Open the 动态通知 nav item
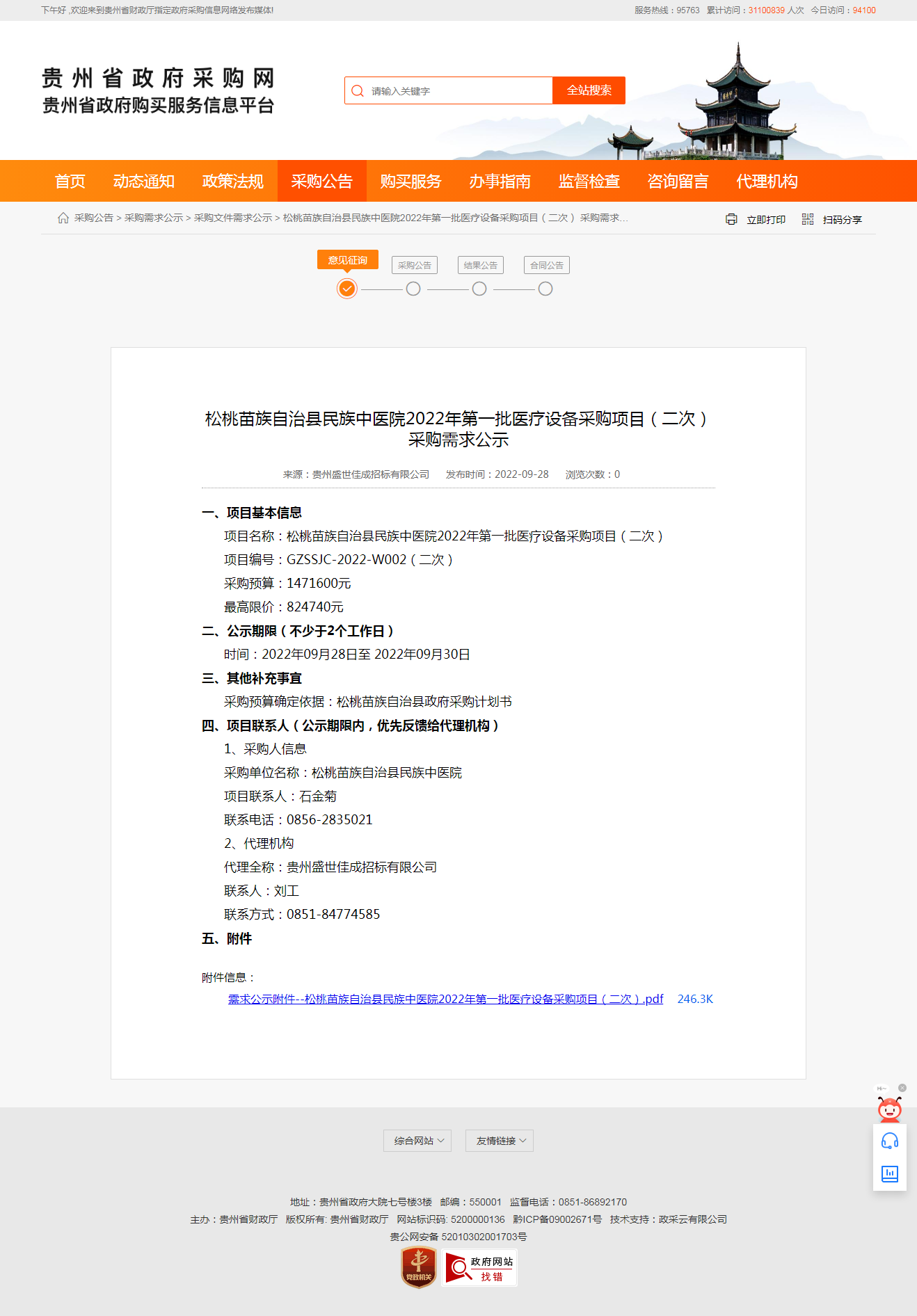This screenshot has height=1316, width=917. point(144,181)
